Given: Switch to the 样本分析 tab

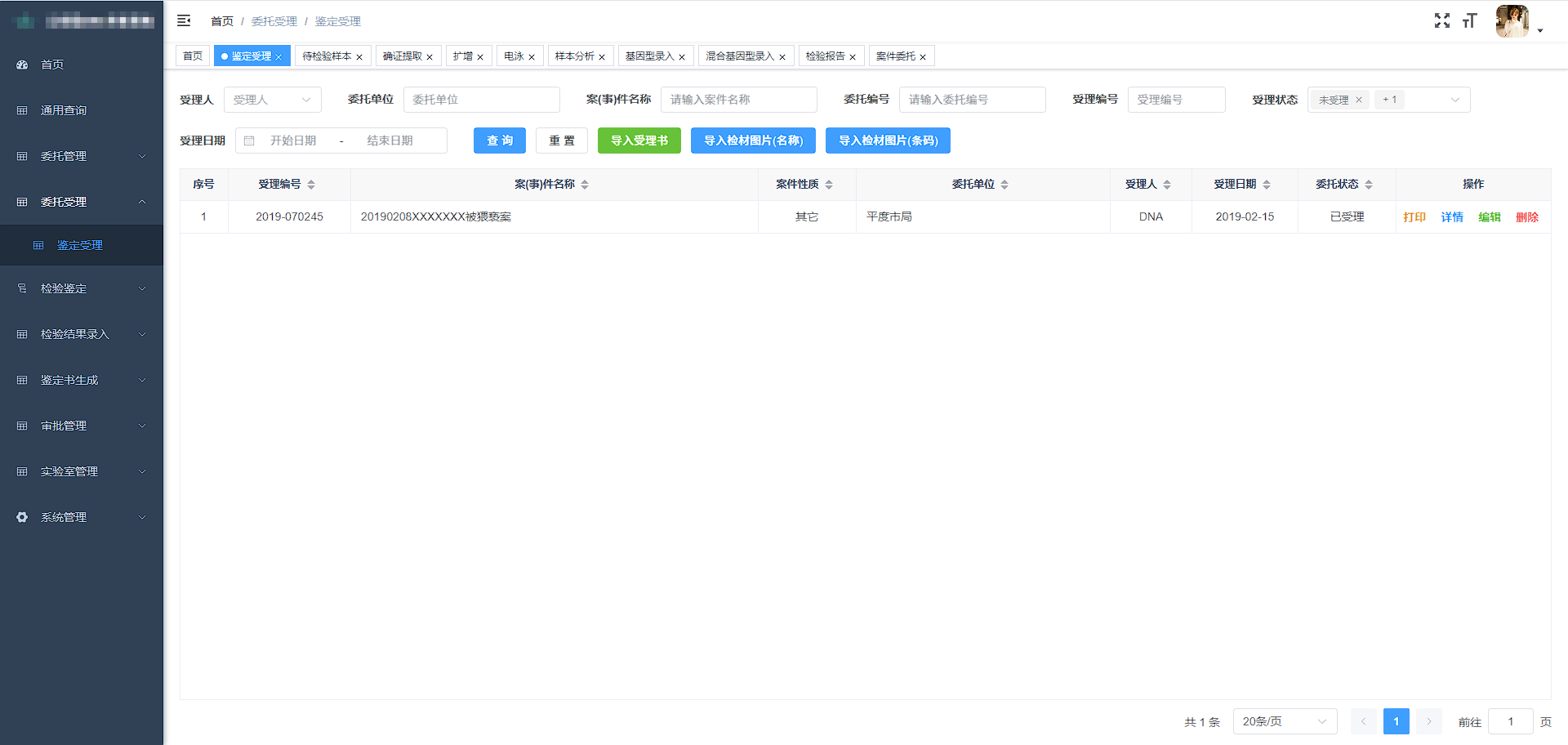Looking at the screenshot, I should (x=575, y=56).
